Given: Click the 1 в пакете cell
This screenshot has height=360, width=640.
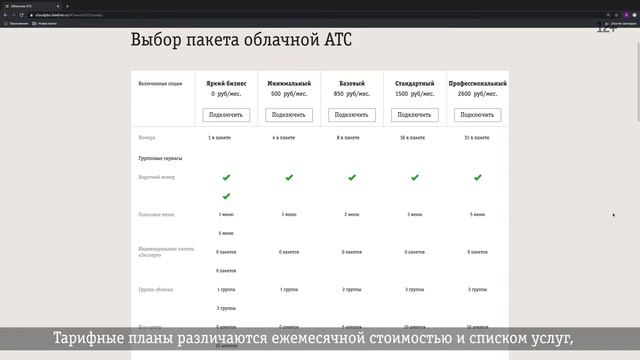Looking at the screenshot, I should tap(220, 138).
